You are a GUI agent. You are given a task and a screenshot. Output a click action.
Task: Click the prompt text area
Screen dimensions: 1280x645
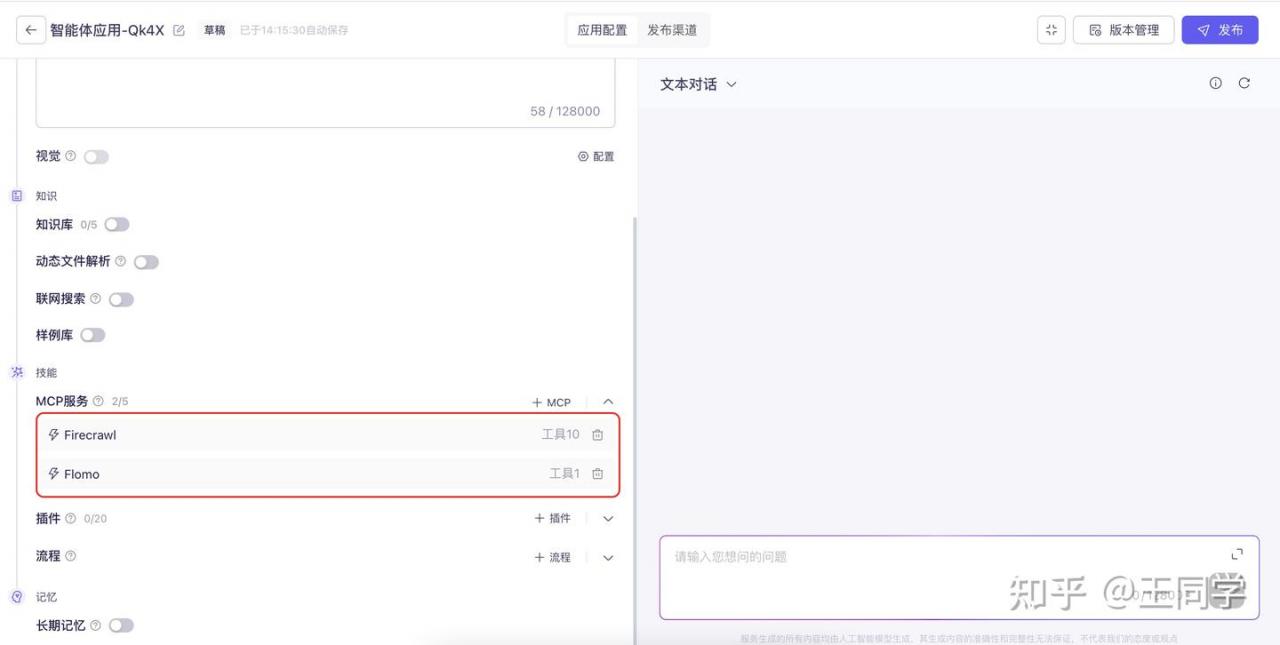click(325, 93)
